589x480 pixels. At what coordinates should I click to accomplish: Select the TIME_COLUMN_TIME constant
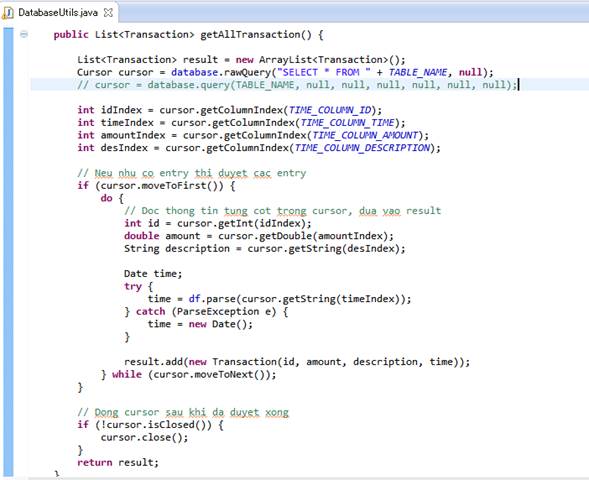[347, 122]
